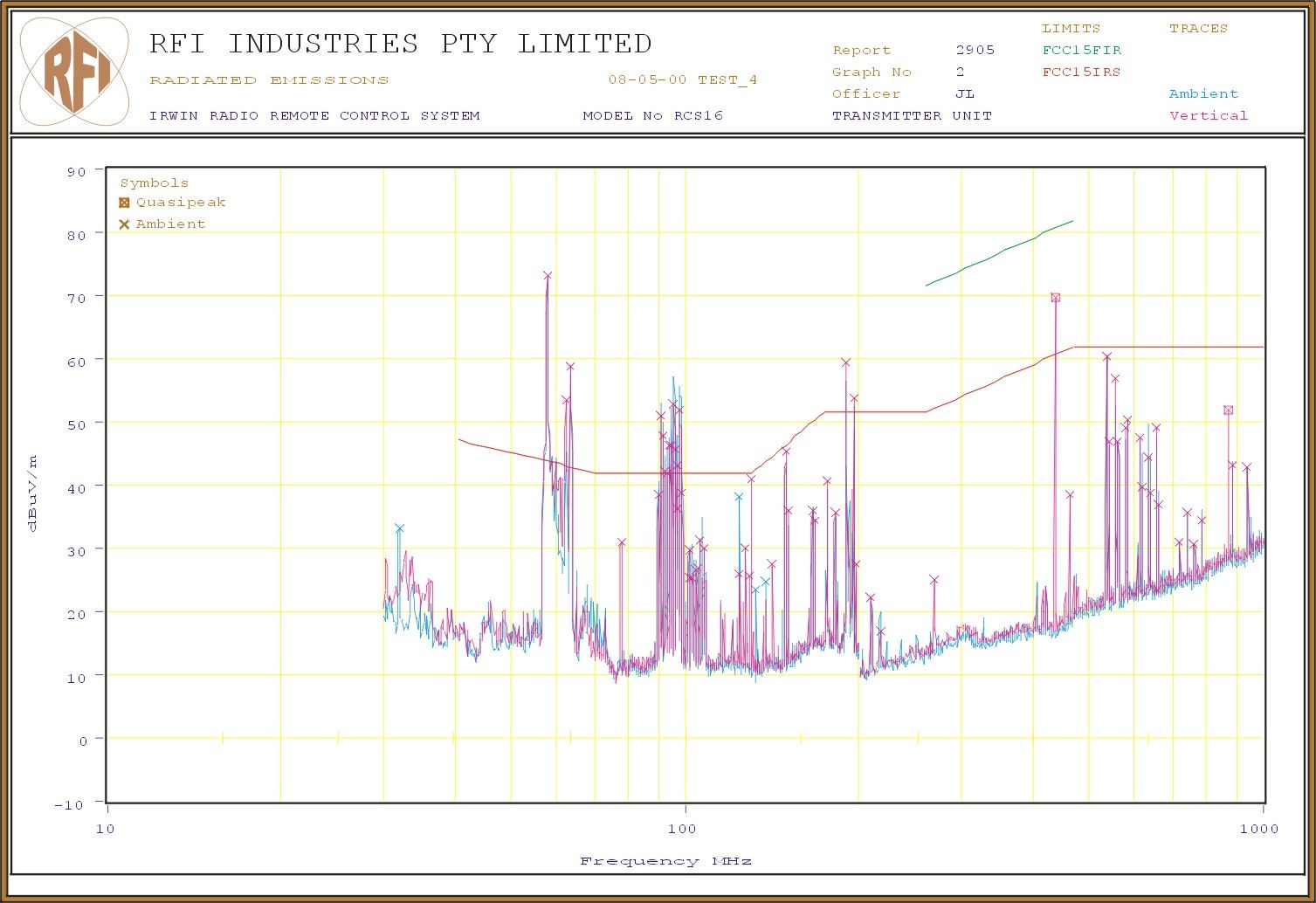Select the "50" tick label on the dBuV/m axis

click(77, 425)
